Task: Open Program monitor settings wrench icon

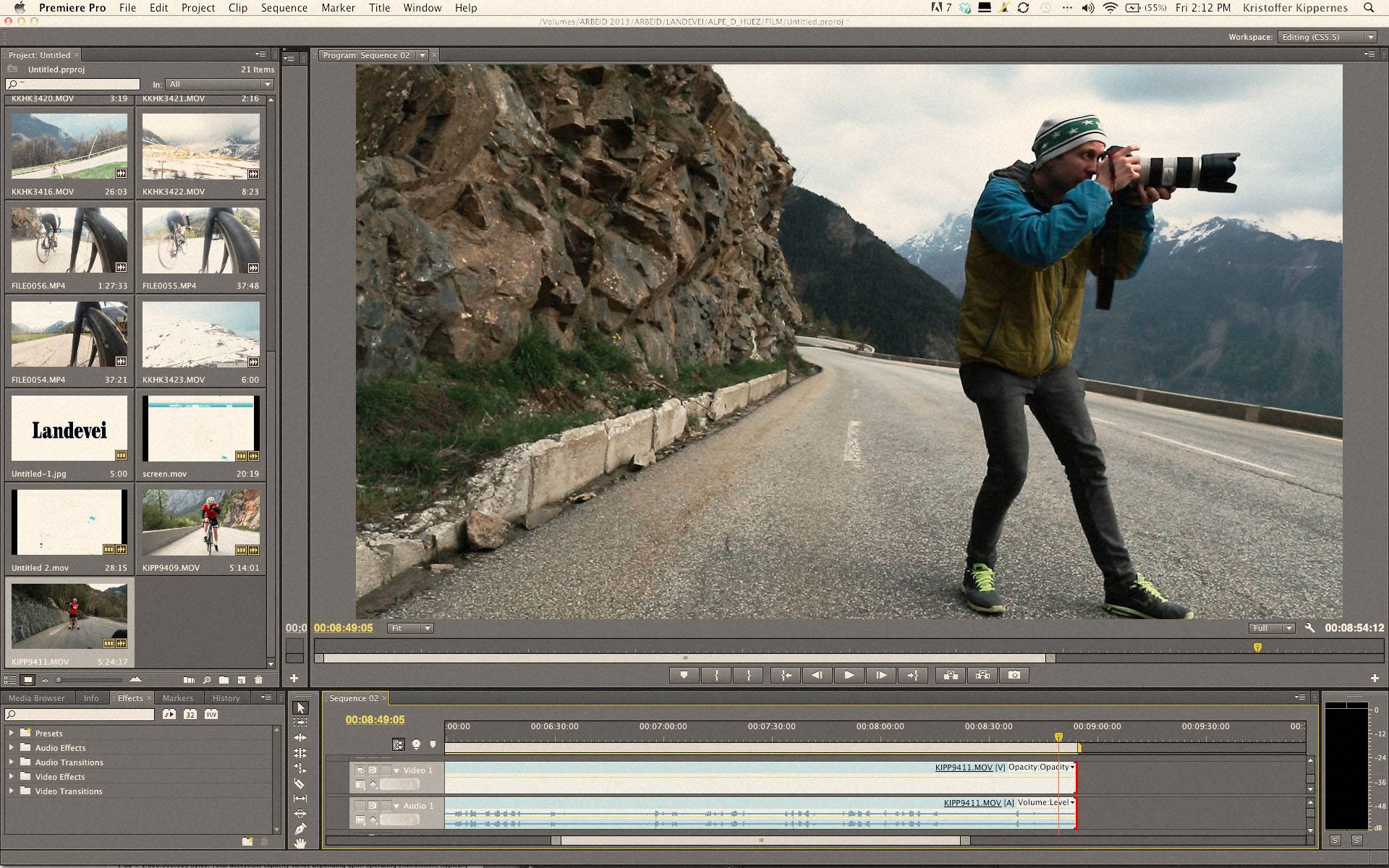Action: (x=1309, y=628)
